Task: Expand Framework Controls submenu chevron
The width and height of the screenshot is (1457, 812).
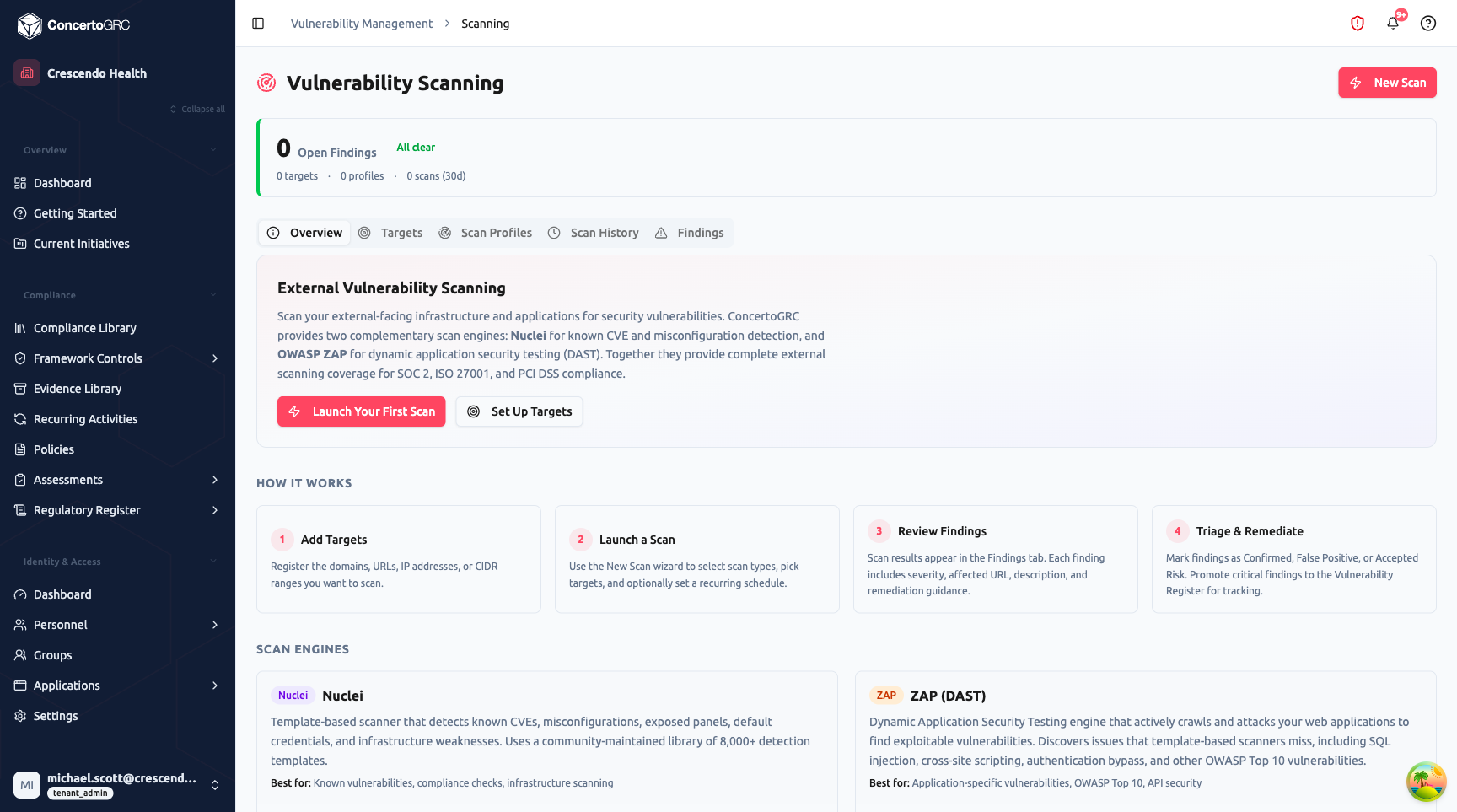Action: [215, 358]
